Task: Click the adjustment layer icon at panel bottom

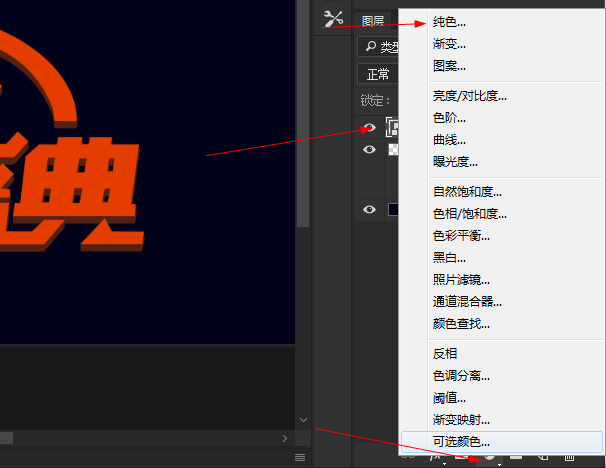Action: [x=491, y=458]
